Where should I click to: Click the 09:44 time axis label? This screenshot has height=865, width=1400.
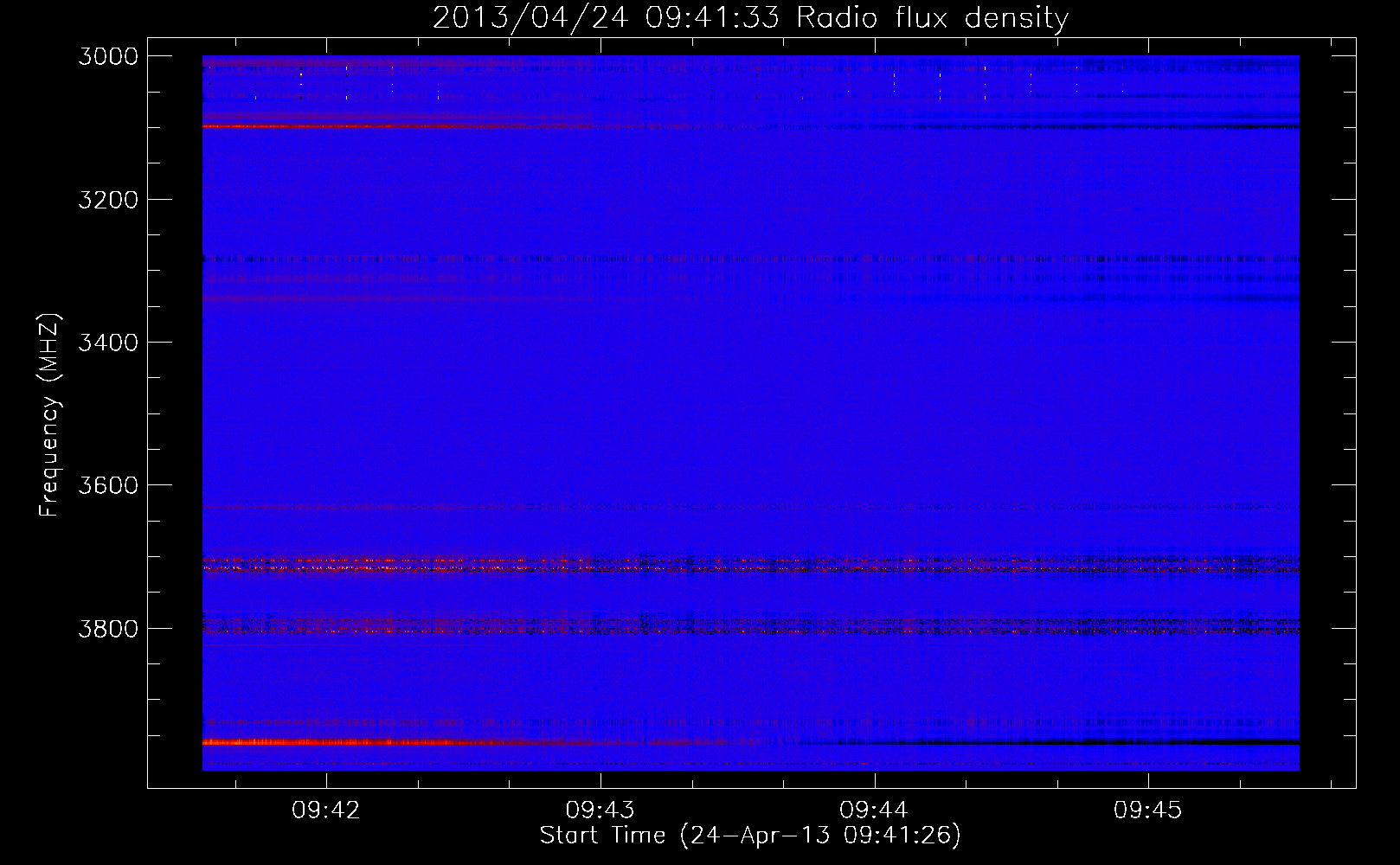click(x=874, y=811)
